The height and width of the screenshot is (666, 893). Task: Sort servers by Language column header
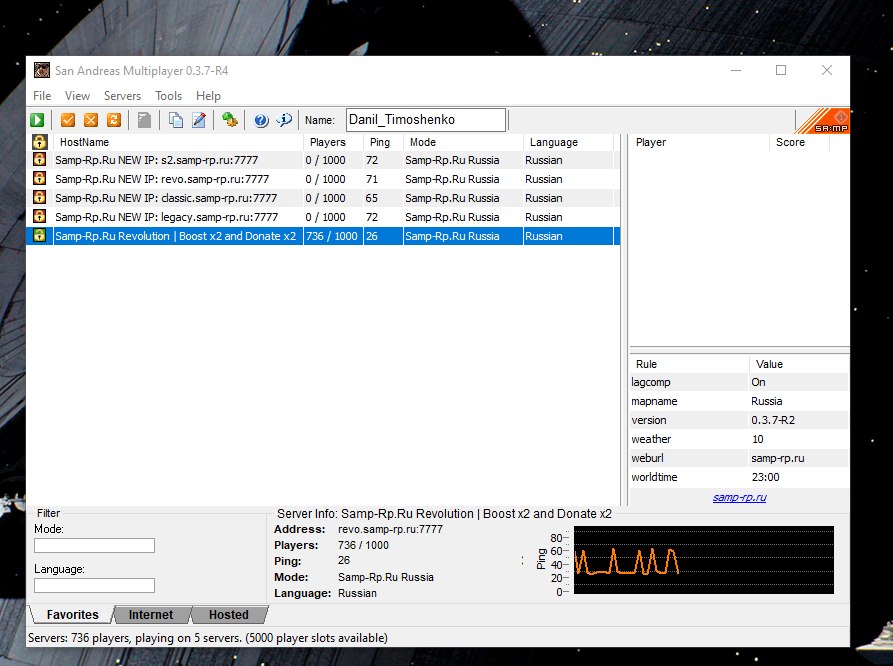coord(568,142)
